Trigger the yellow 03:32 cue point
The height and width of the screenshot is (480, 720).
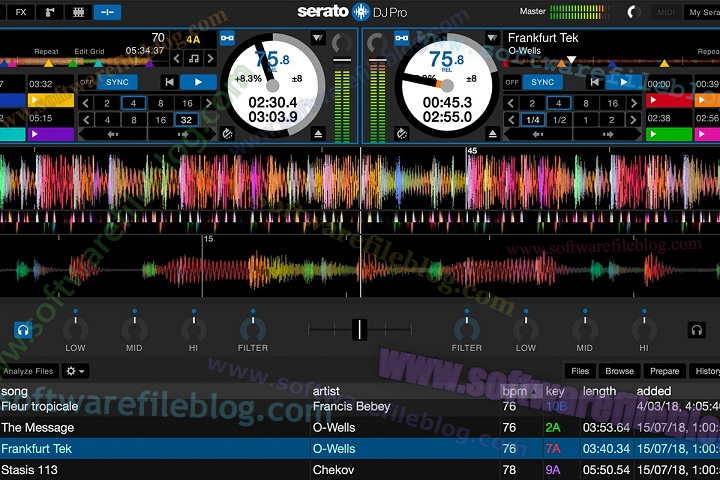tap(51, 100)
